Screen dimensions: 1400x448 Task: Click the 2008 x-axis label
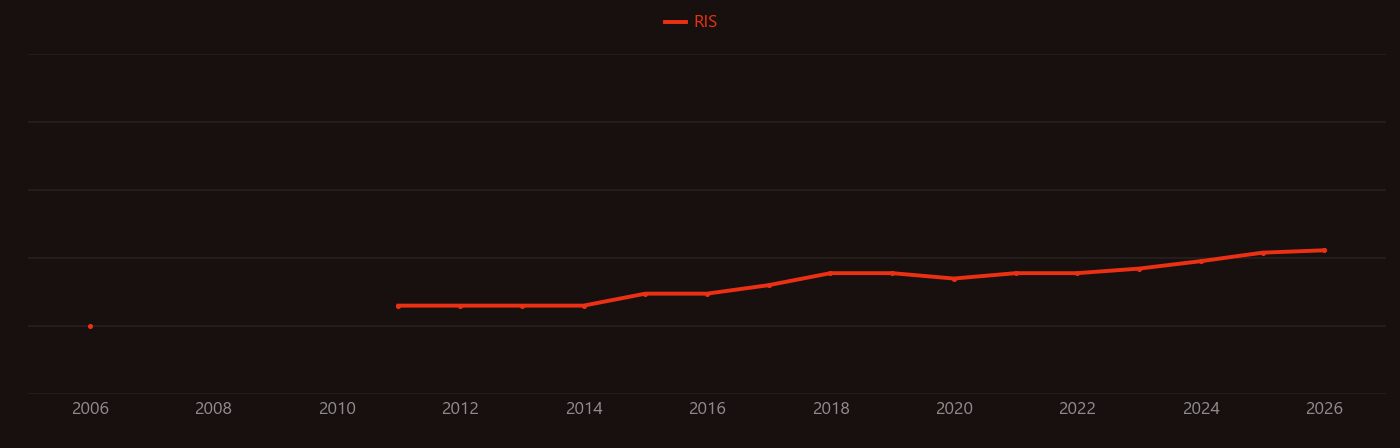213,409
